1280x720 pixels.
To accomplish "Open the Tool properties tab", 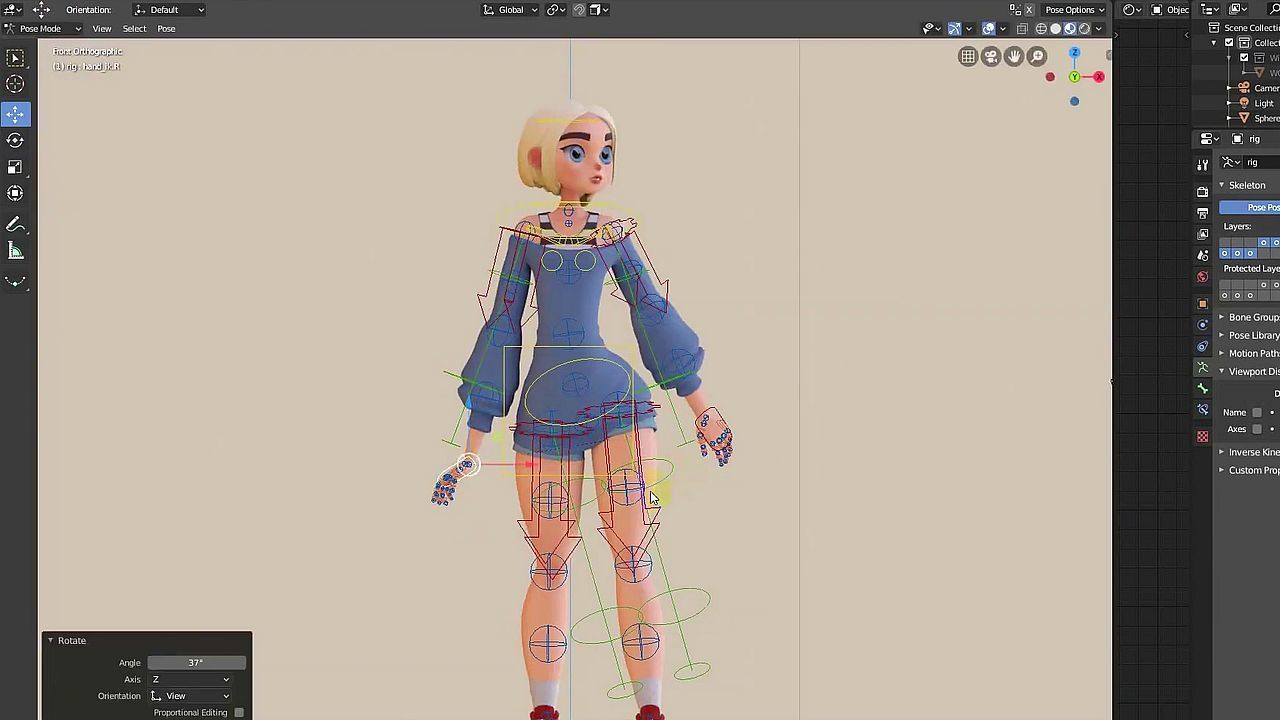I will point(1203,165).
